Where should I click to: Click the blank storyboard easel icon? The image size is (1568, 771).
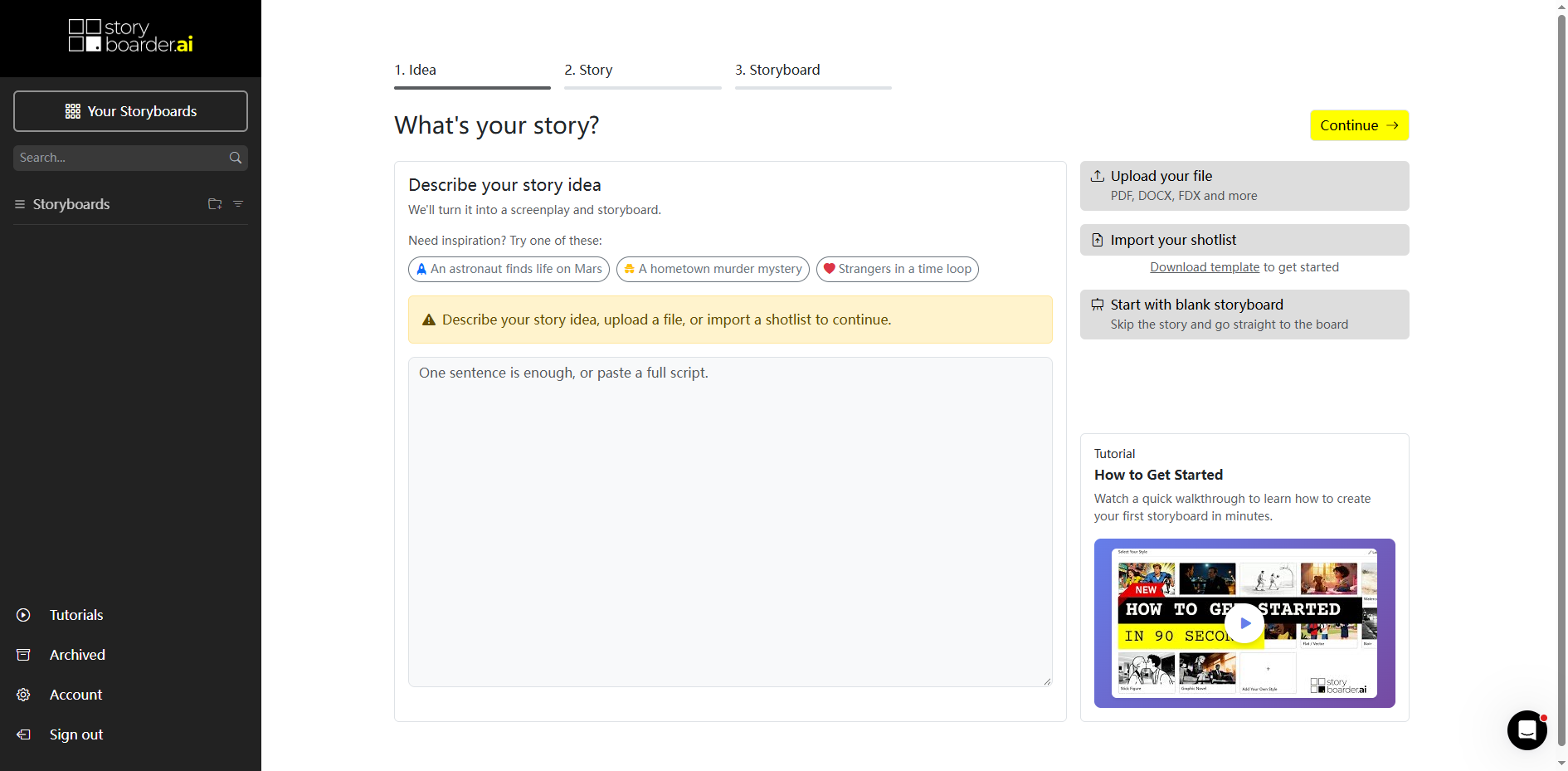click(1098, 305)
